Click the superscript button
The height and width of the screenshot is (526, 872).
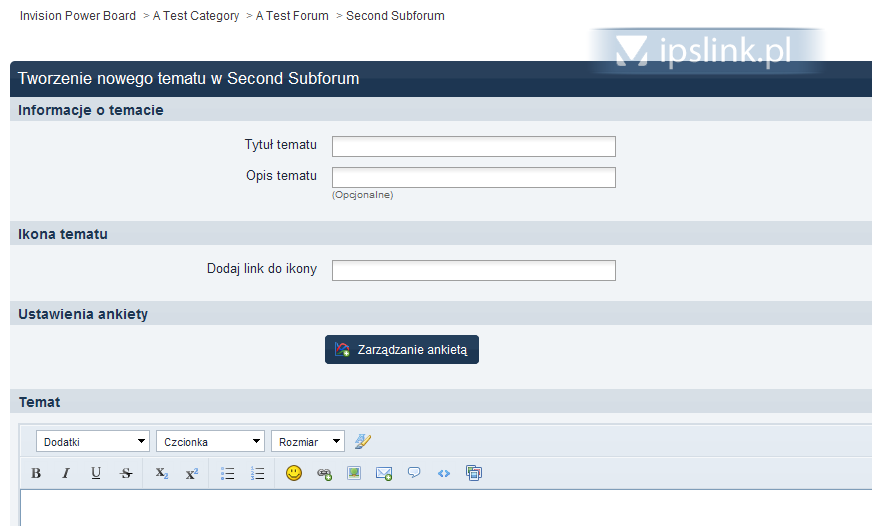click(192, 474)
